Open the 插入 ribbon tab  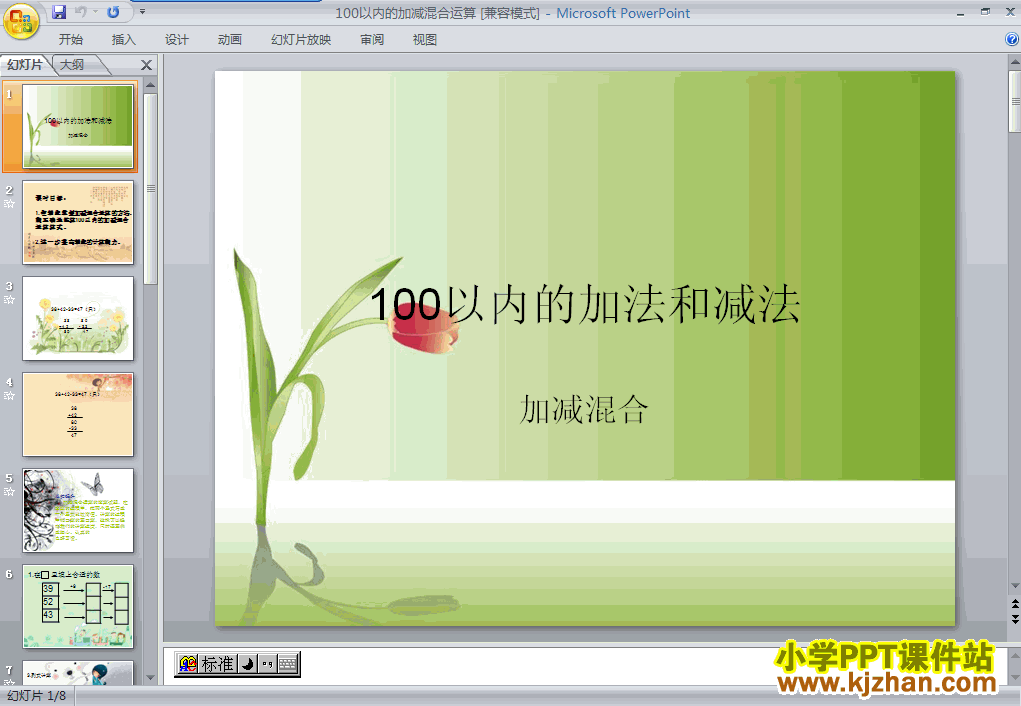pyautogui.click(x=124, y=40)
